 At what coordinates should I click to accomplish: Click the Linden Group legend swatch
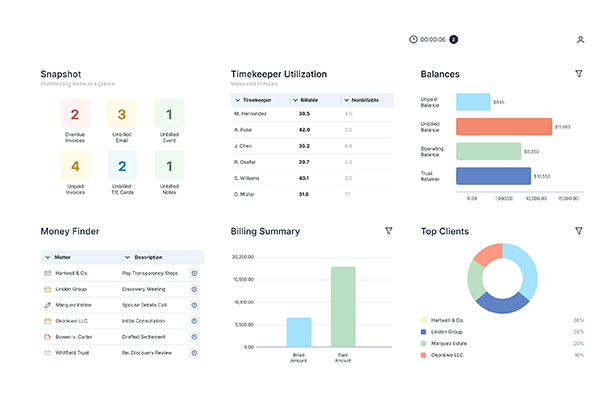423,332
